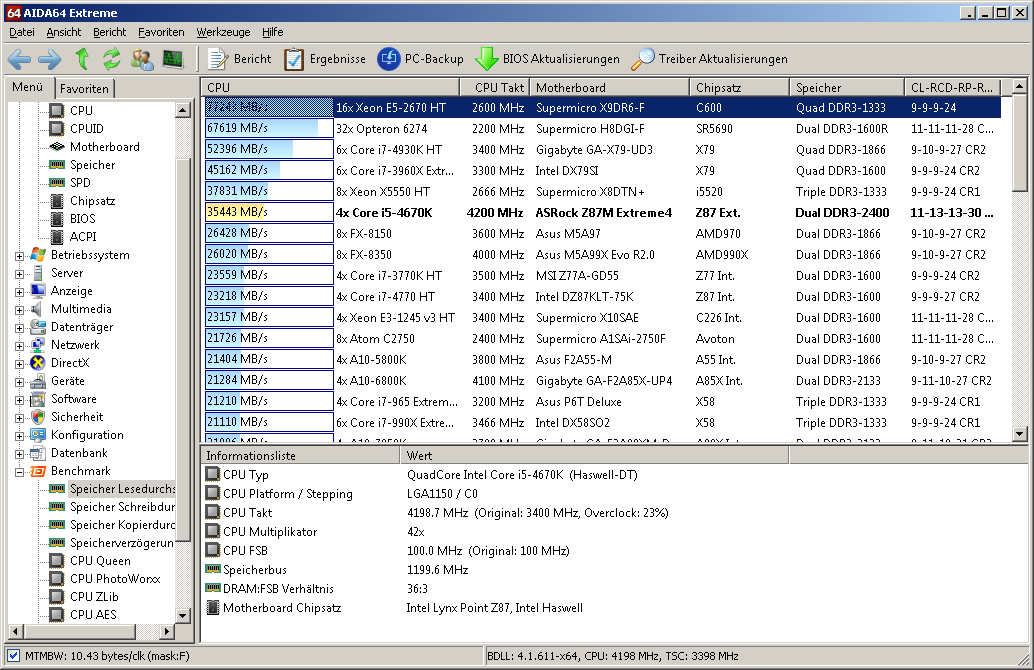Sort by Chipsatz column header
1034x670 pixels.
(740, 87)
